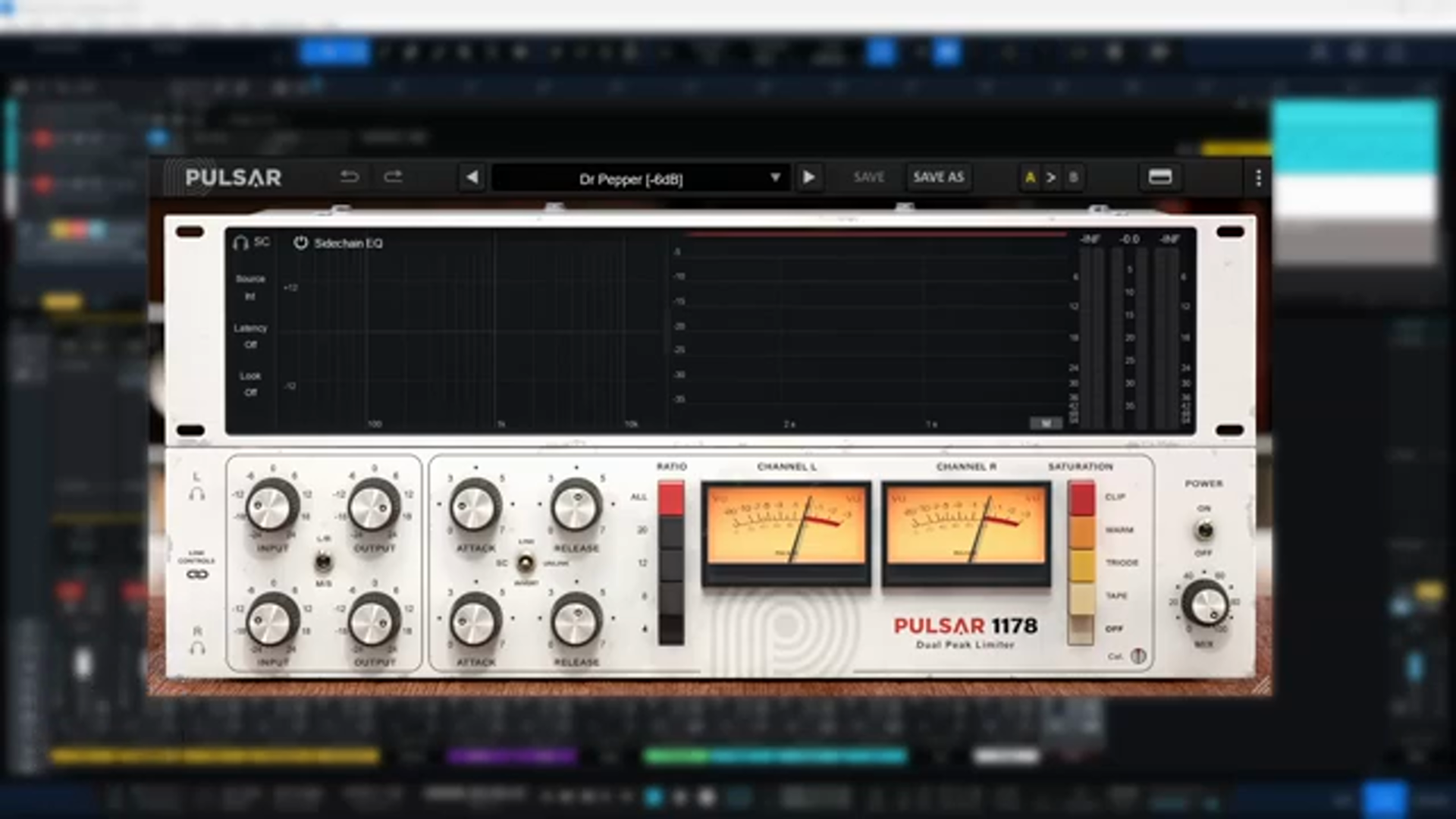Redo the change using the redo arrow

[393, 177]
